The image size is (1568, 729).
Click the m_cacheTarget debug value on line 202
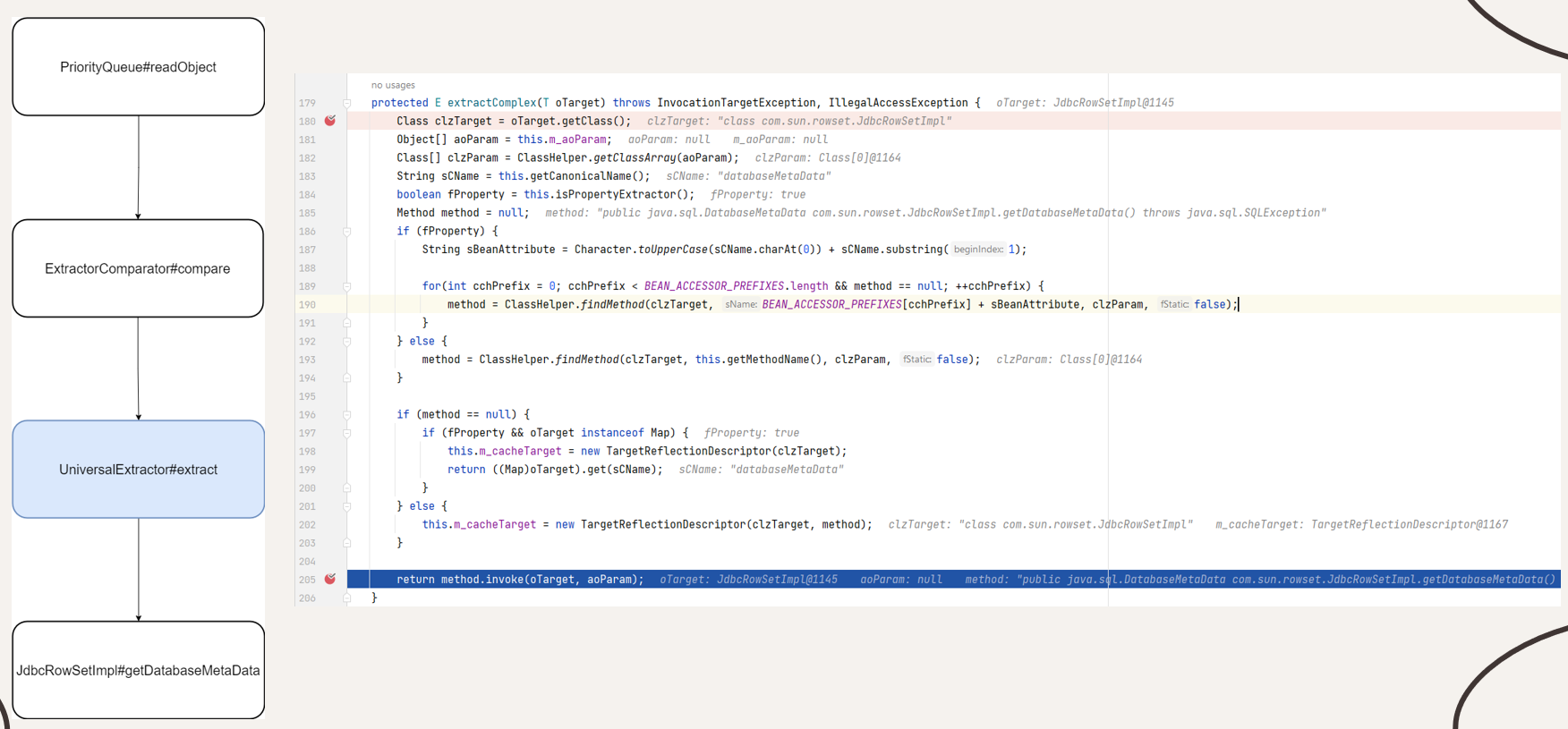[1361, 525]
